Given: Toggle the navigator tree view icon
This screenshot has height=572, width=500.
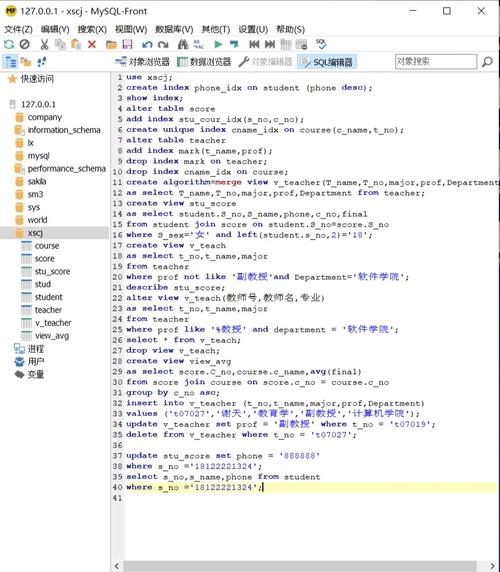Looking at the screenshot, I should coord(11,62).
